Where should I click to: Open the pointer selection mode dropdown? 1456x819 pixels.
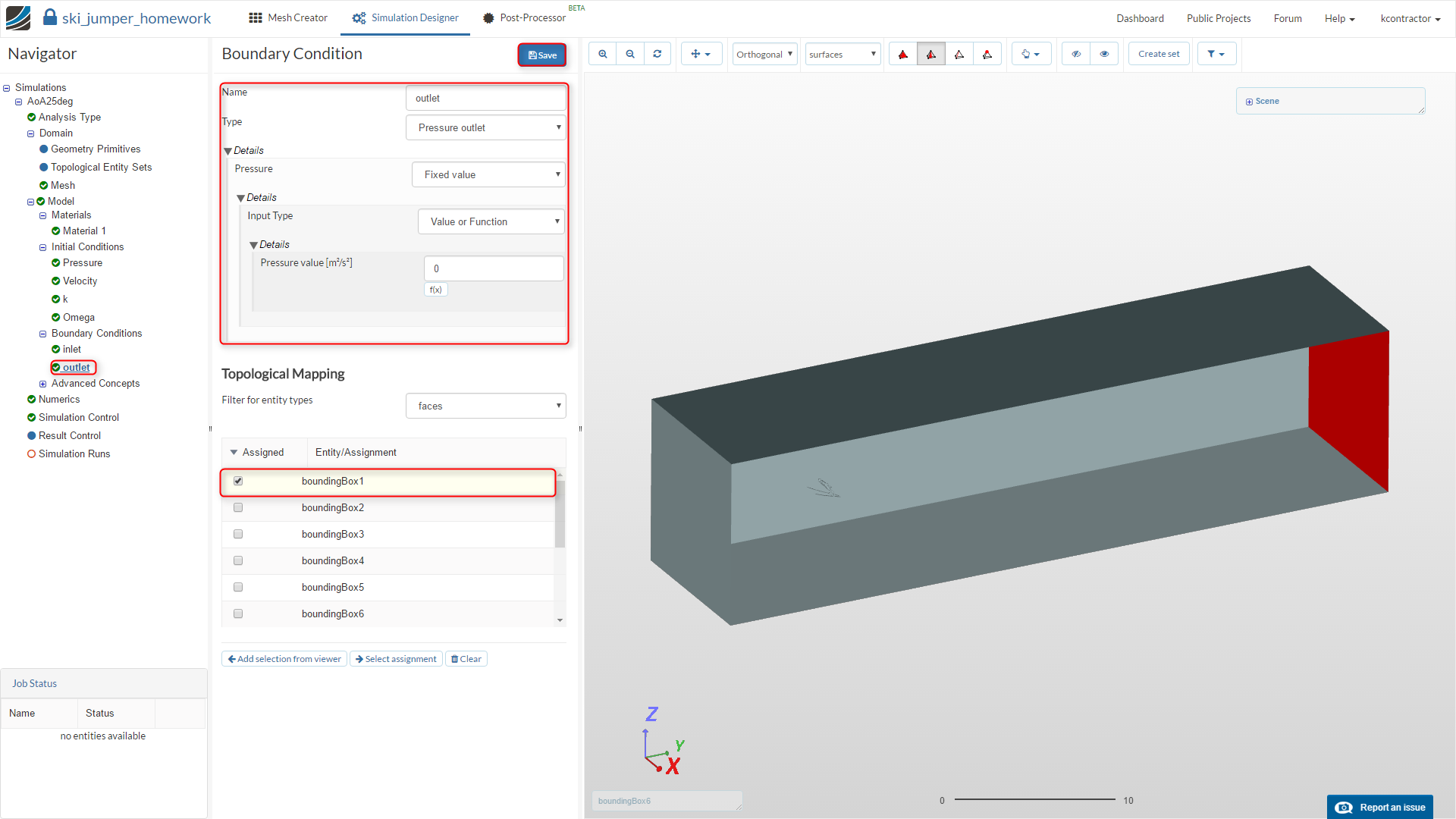[1031, 54]
